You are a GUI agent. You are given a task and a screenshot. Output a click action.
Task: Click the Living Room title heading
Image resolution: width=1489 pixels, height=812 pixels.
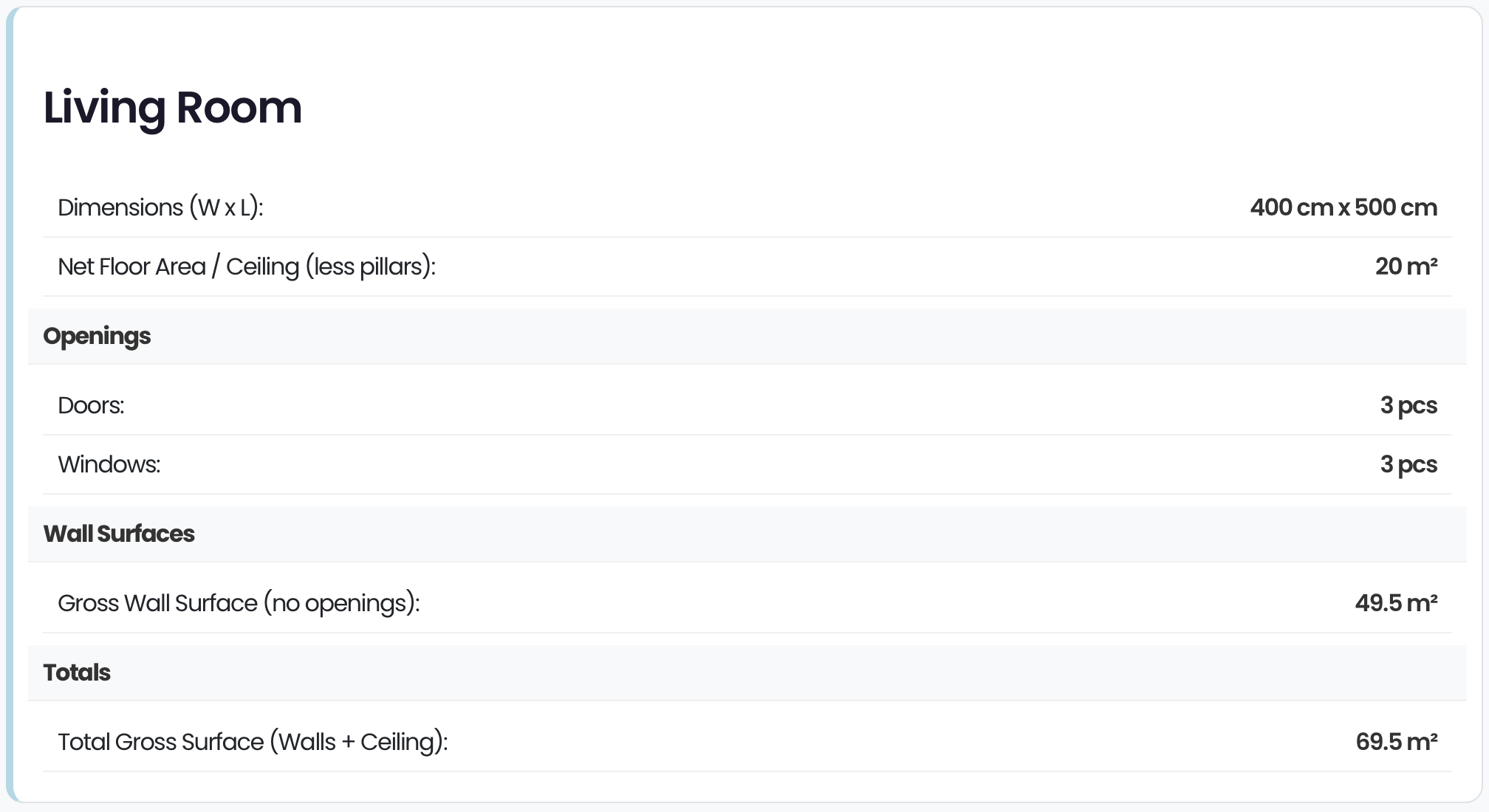(x=172, y=108)
